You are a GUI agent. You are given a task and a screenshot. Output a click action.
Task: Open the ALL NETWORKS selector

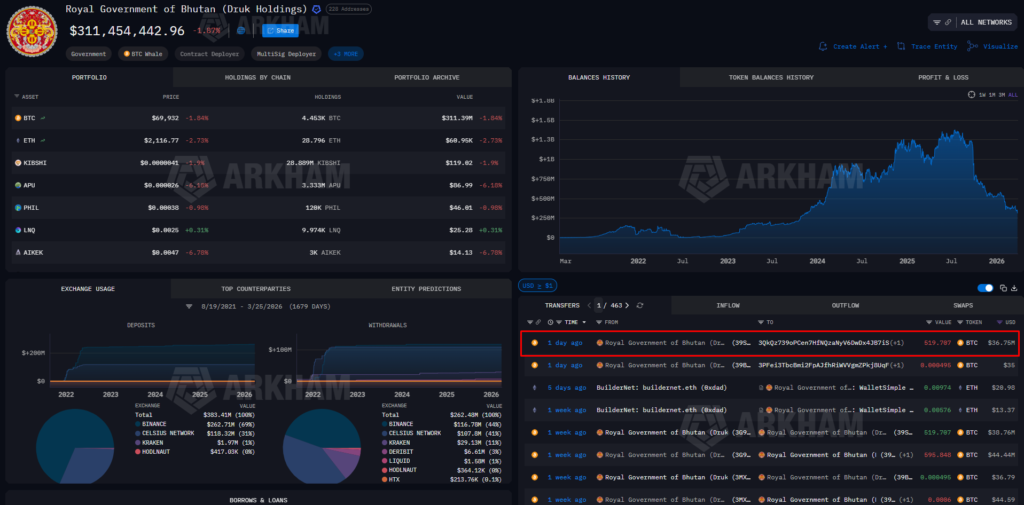click(x=986, y=22)
